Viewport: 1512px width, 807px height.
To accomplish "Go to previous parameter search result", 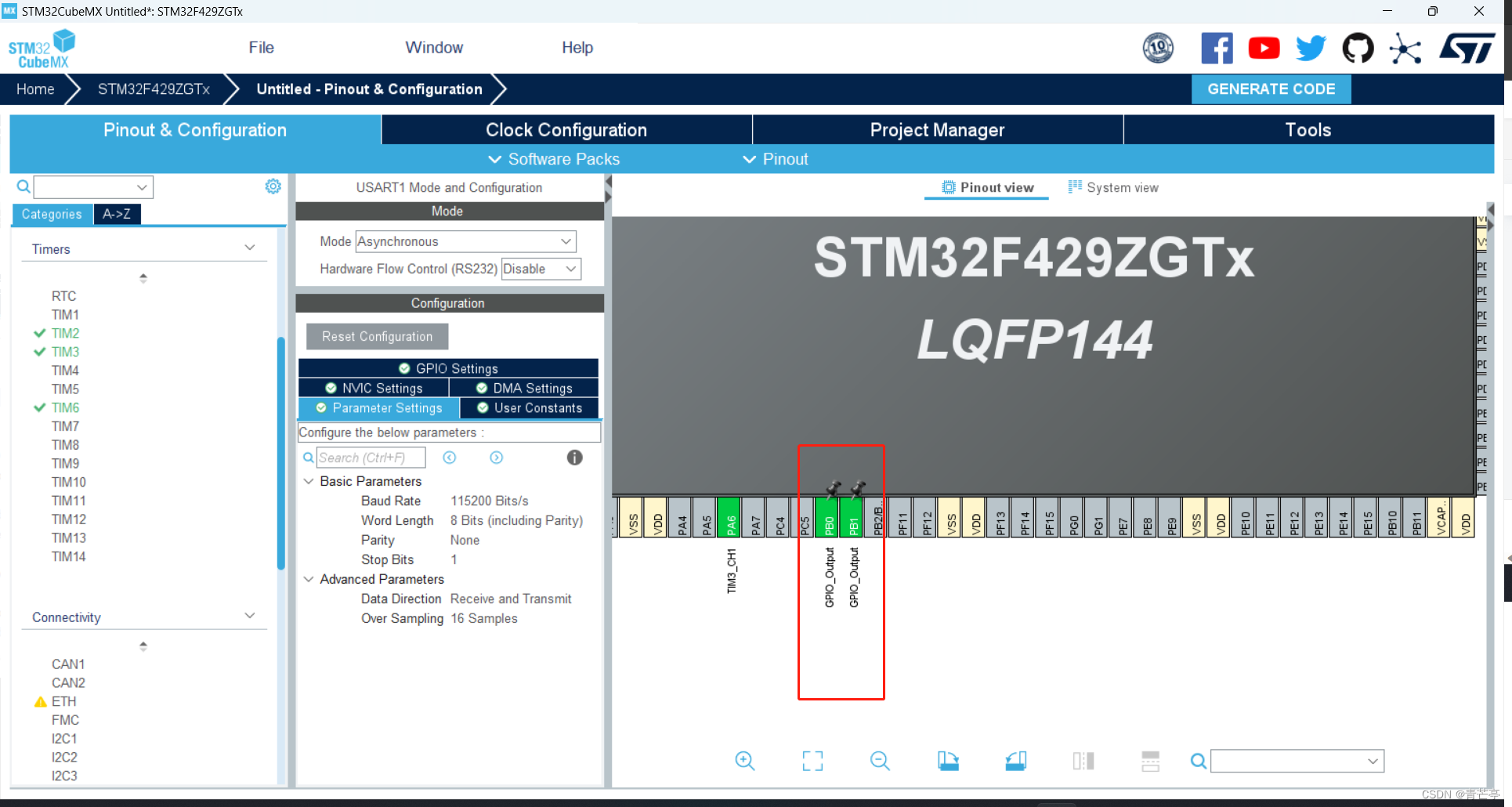I will [x=450, y=458].
